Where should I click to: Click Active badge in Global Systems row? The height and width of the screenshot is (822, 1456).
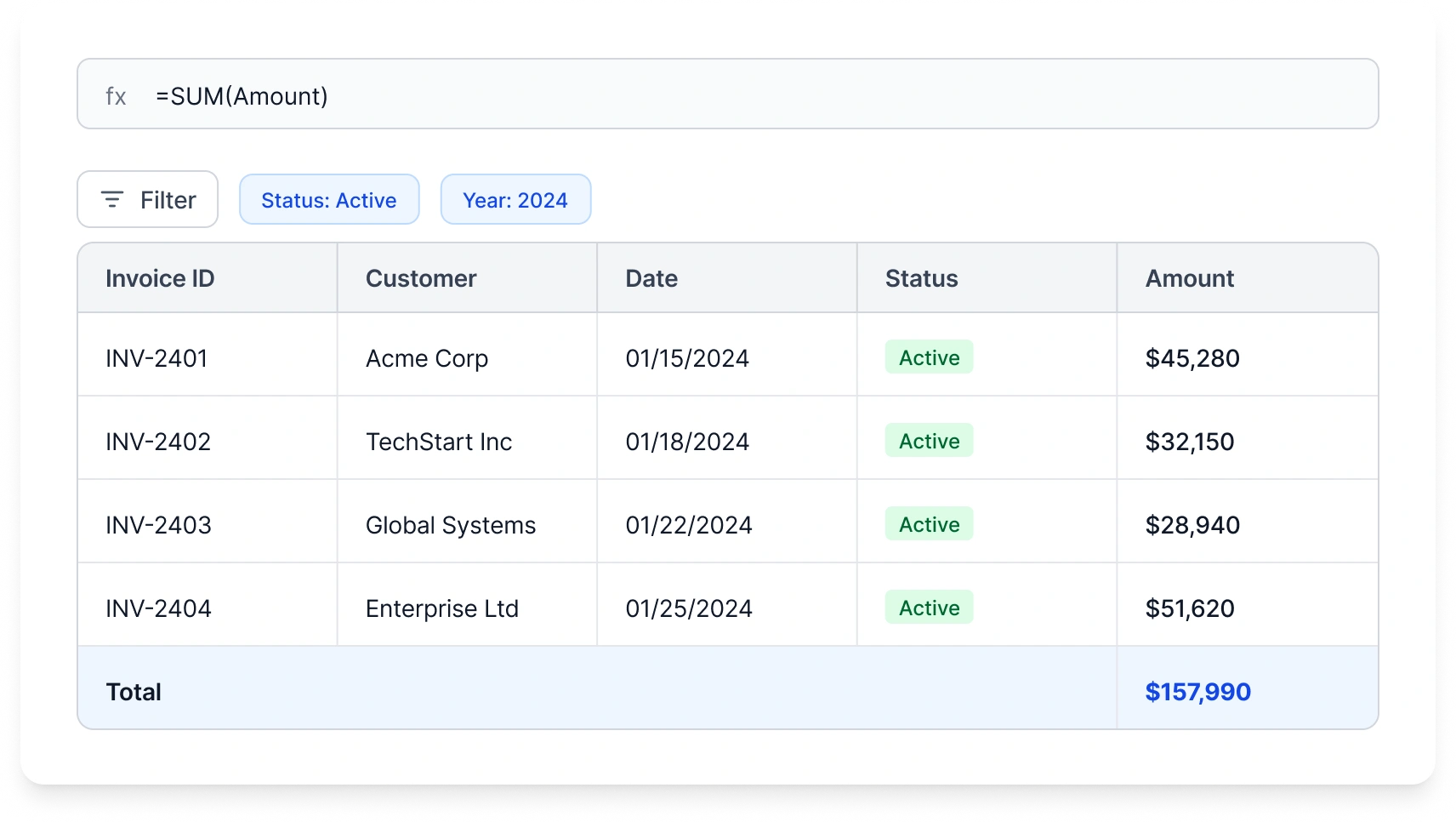[x=930, y=524]
